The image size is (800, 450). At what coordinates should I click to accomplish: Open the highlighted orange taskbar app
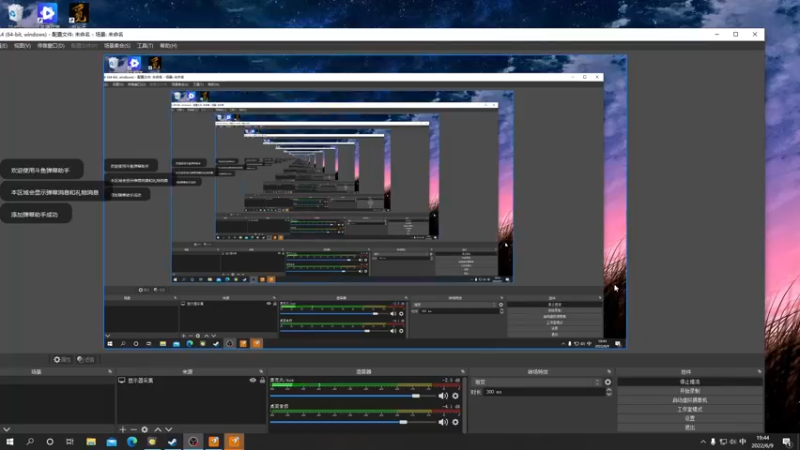234,441
